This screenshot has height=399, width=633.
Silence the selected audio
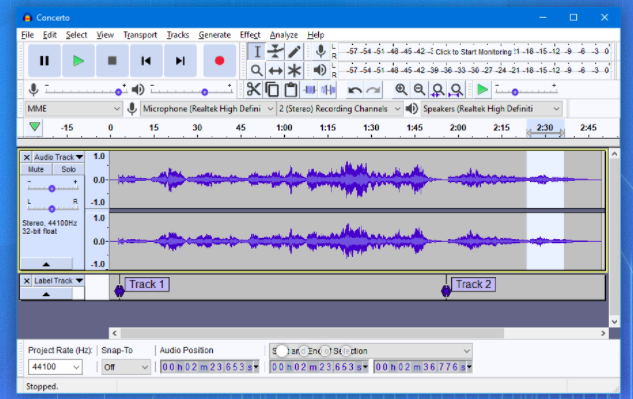click(328, 90)
